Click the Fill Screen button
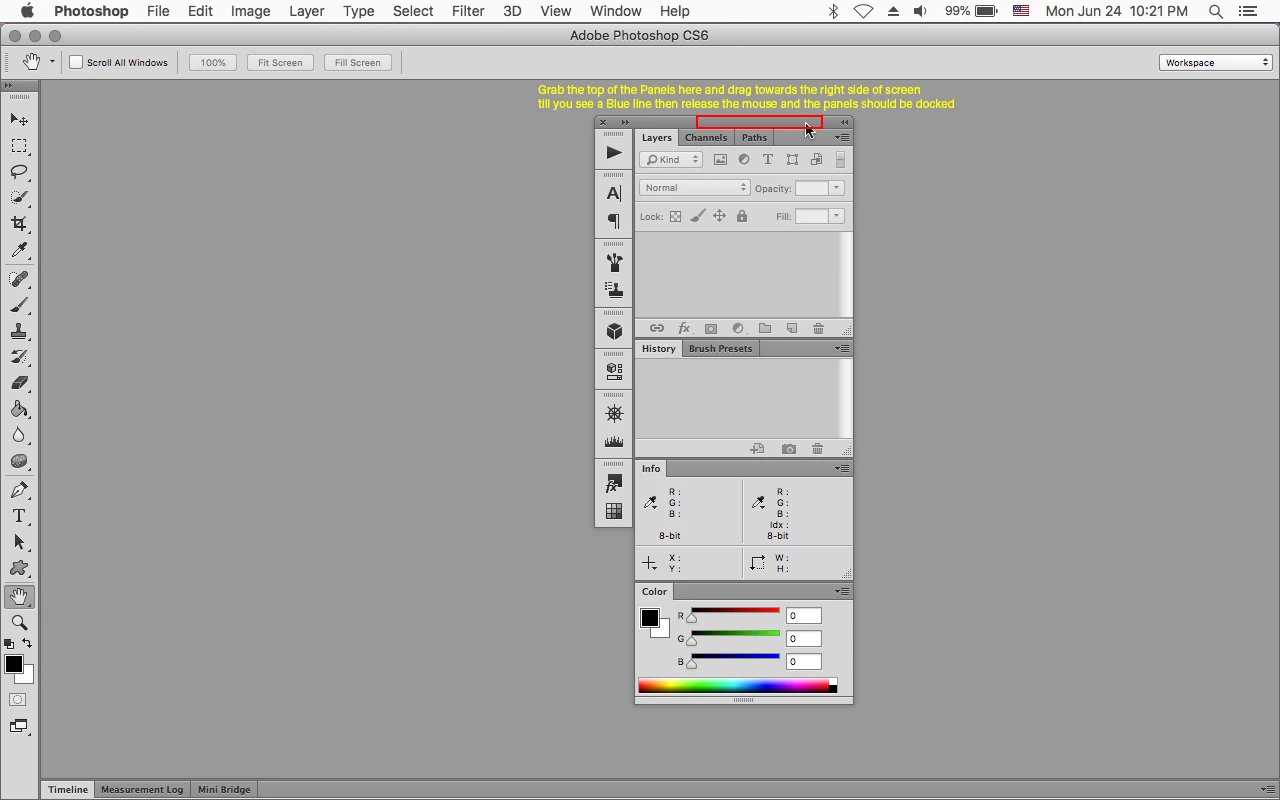Viewport: 1280px width, 800px height. 357,62
